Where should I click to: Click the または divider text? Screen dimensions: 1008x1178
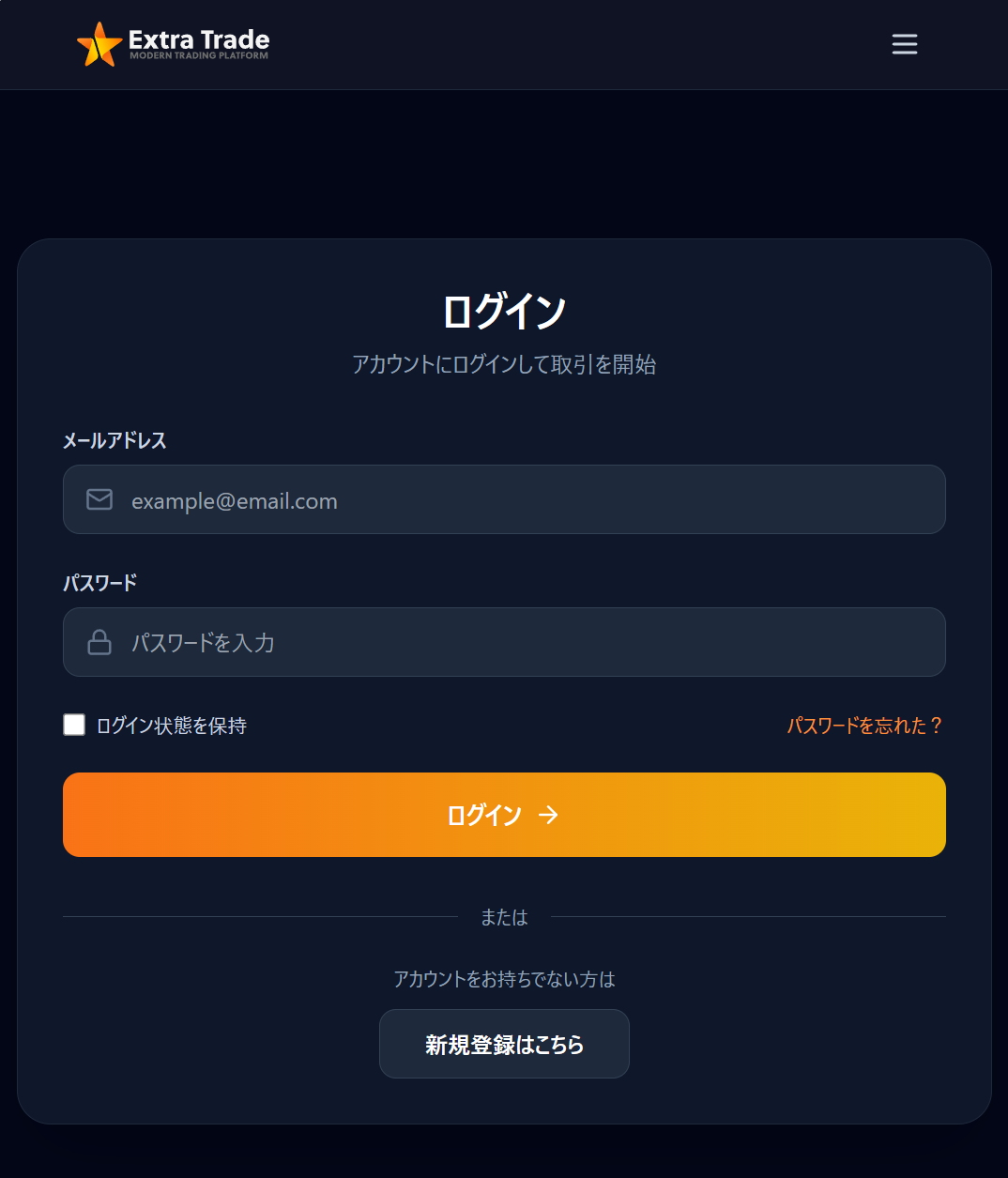coord(504,917)
